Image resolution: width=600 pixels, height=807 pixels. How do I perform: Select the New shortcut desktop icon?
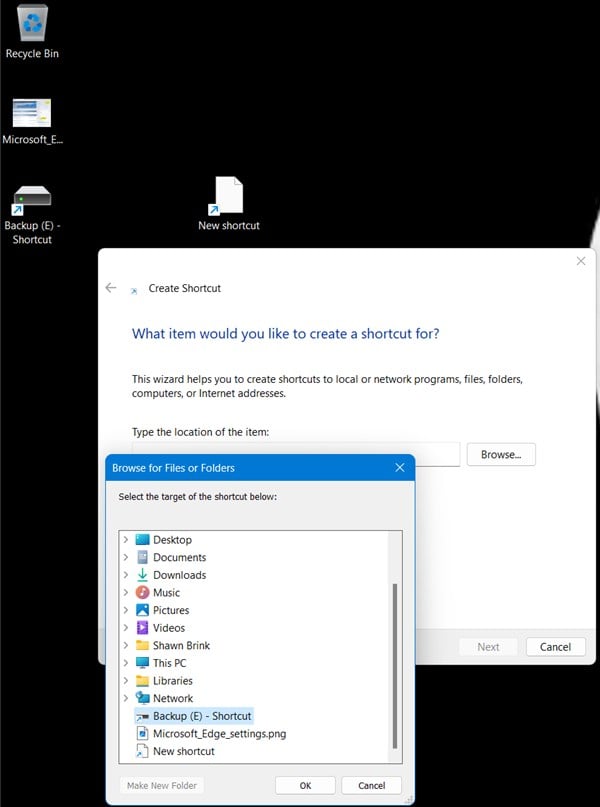tap(229, 204)
